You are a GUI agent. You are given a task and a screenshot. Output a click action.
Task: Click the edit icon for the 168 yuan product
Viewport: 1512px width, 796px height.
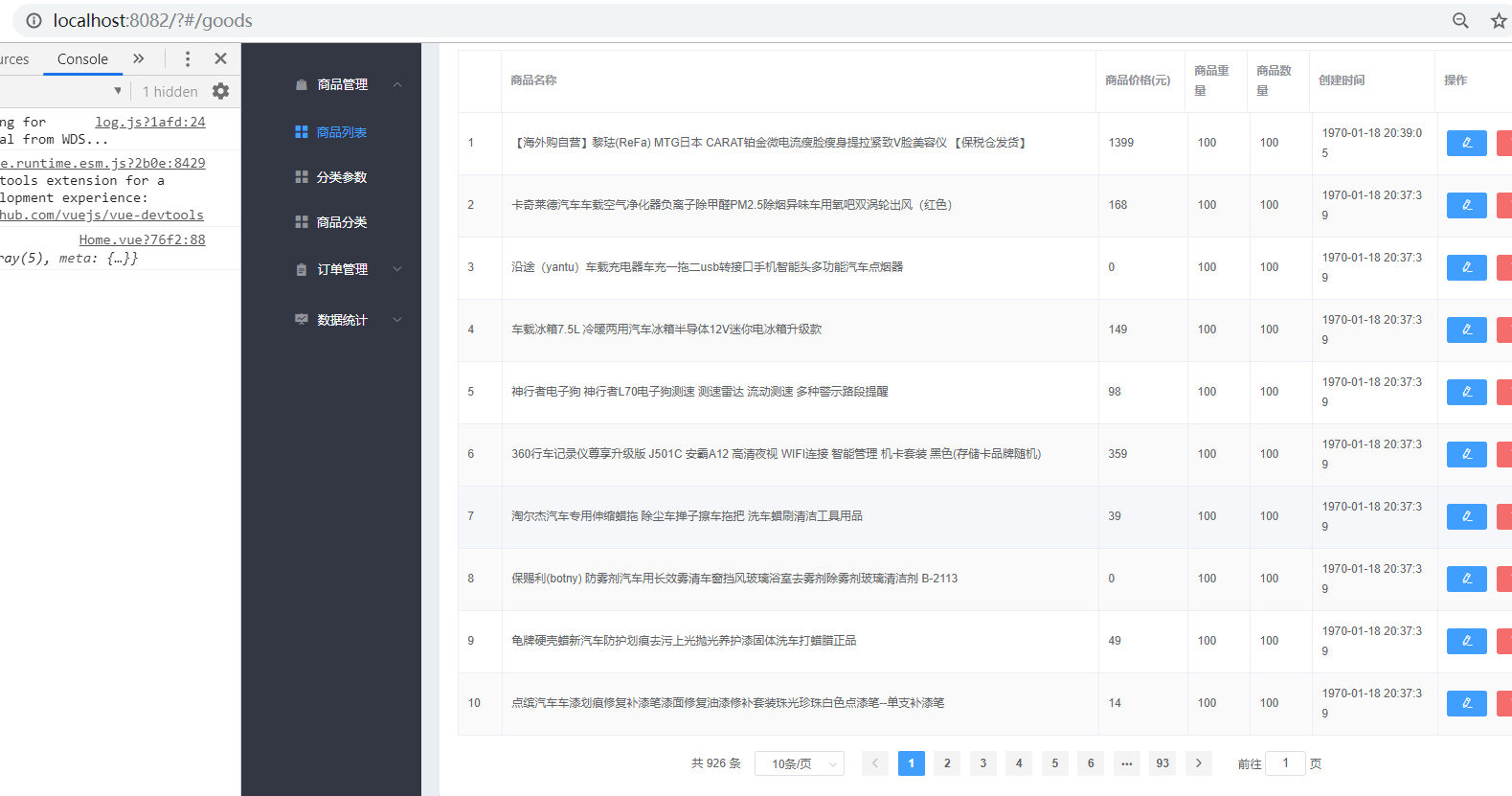(x=1466, y=205)
